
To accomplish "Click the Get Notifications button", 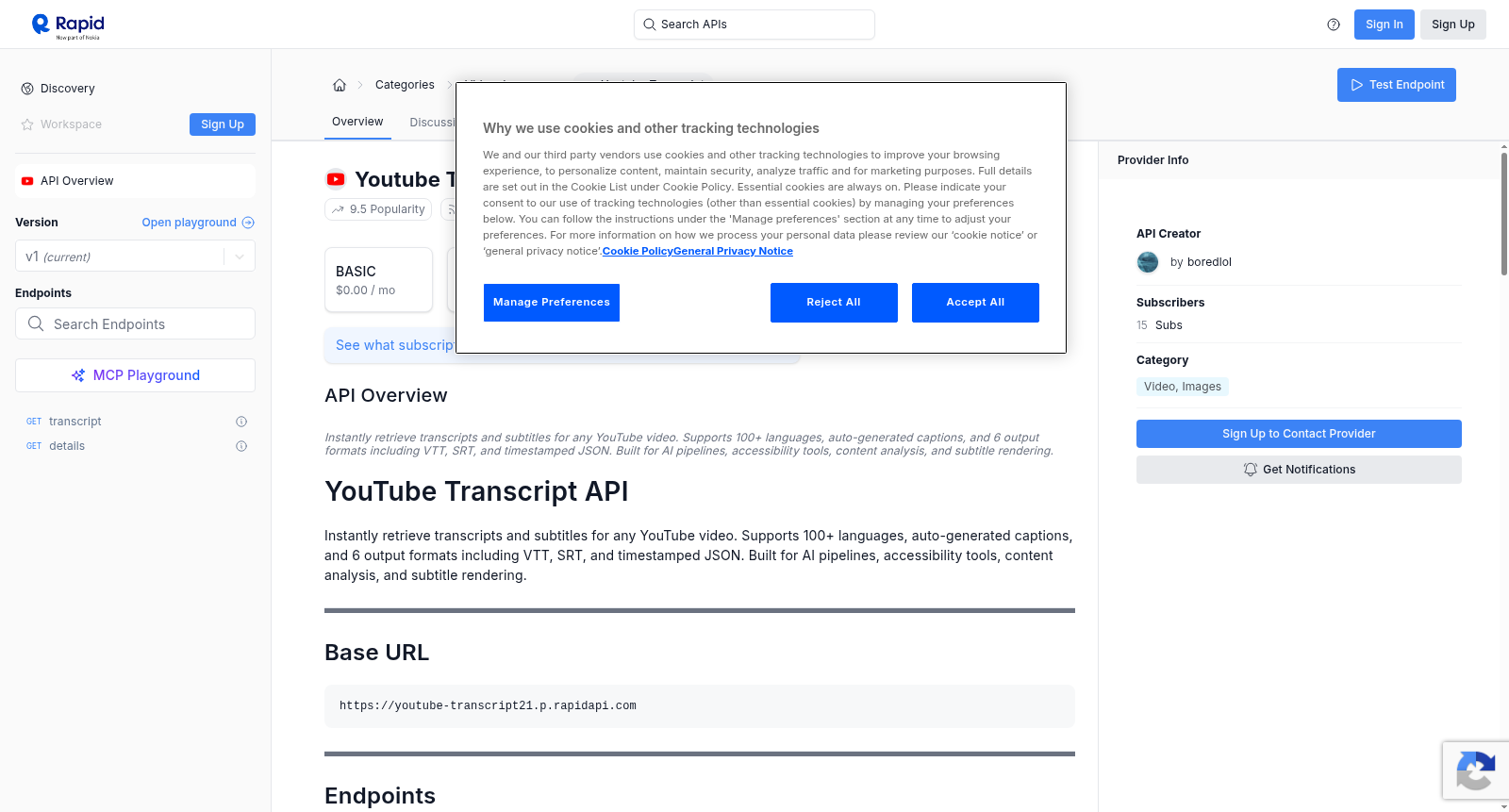I will click(1299, 470).
